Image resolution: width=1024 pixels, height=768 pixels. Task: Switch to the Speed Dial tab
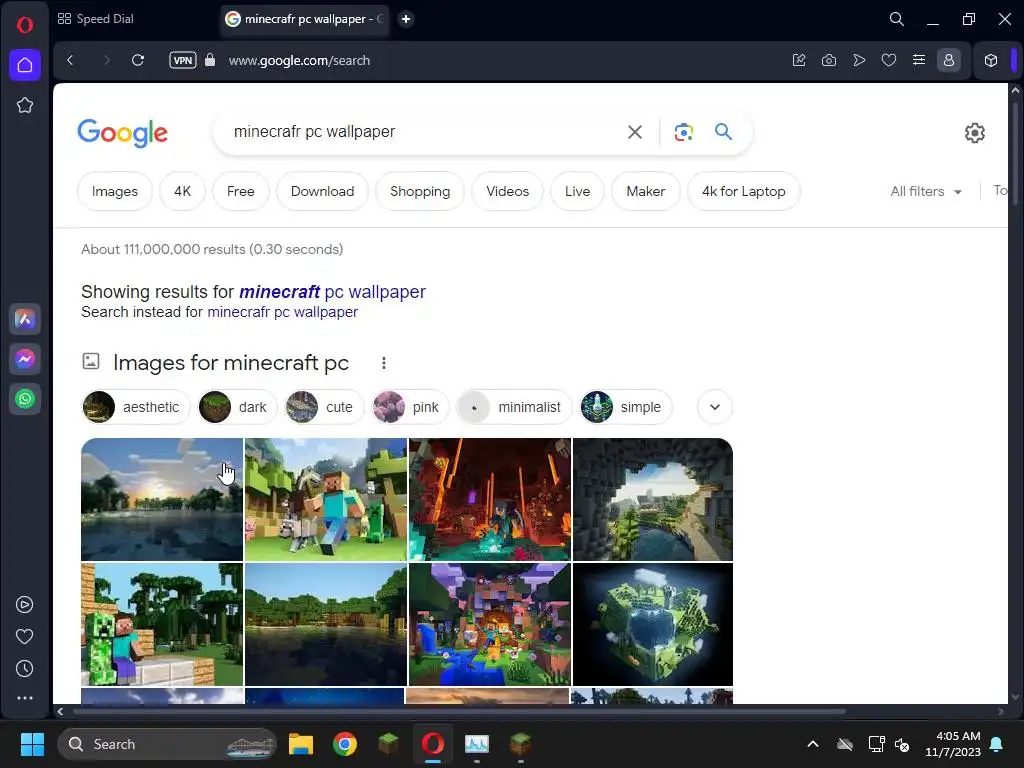pos(95,19)
